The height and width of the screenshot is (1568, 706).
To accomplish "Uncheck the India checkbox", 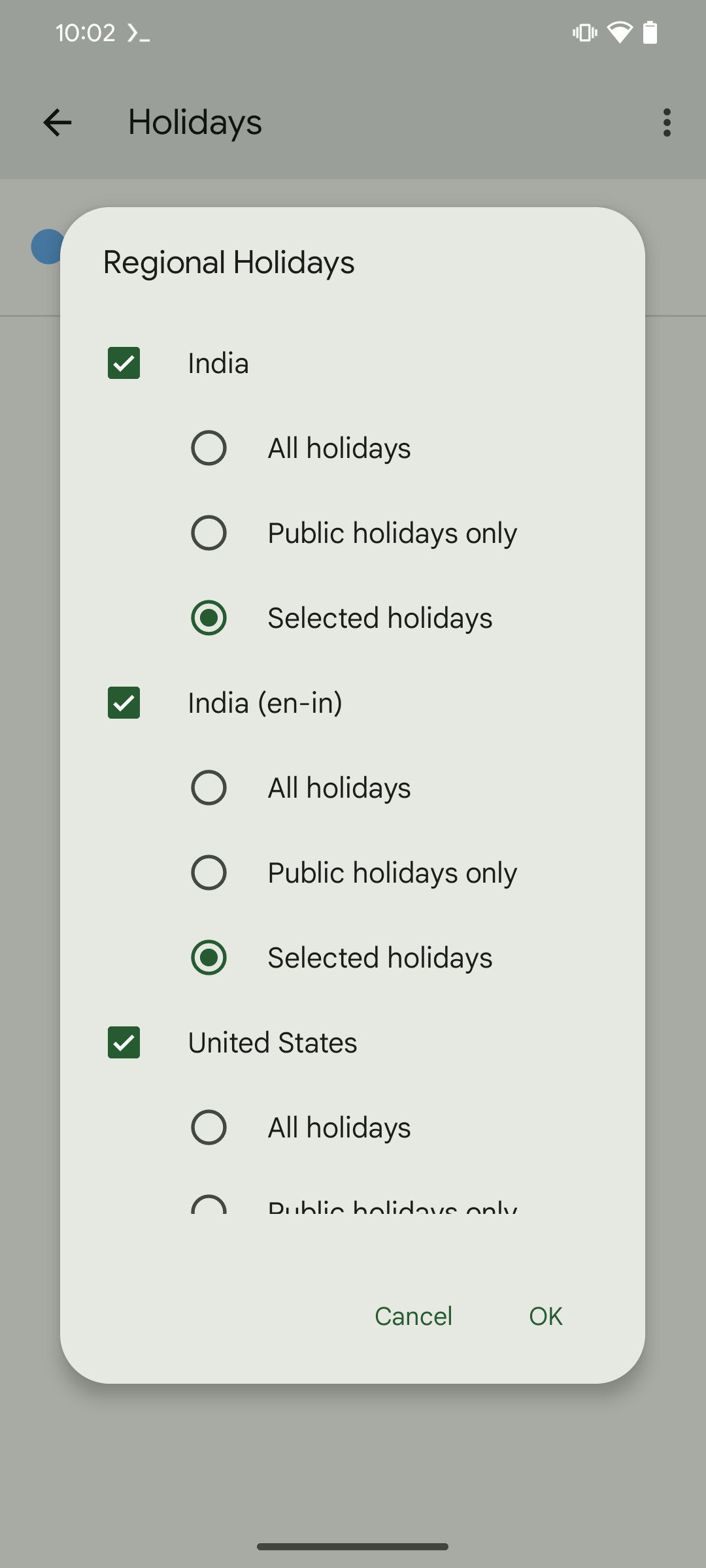I will [124, 363].
